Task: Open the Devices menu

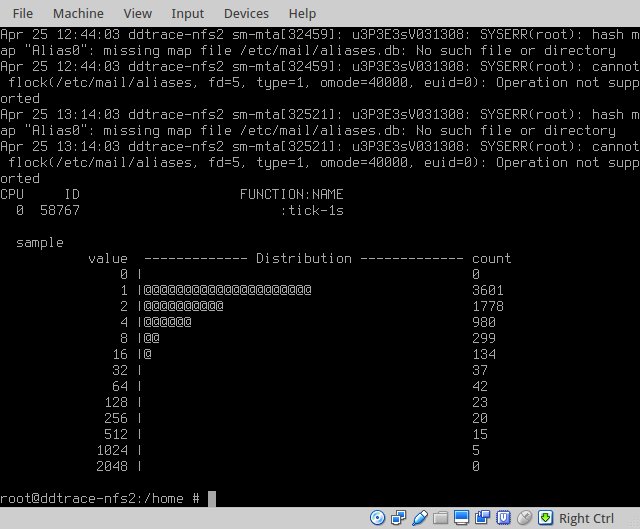Action: click(x=246, y=13)
